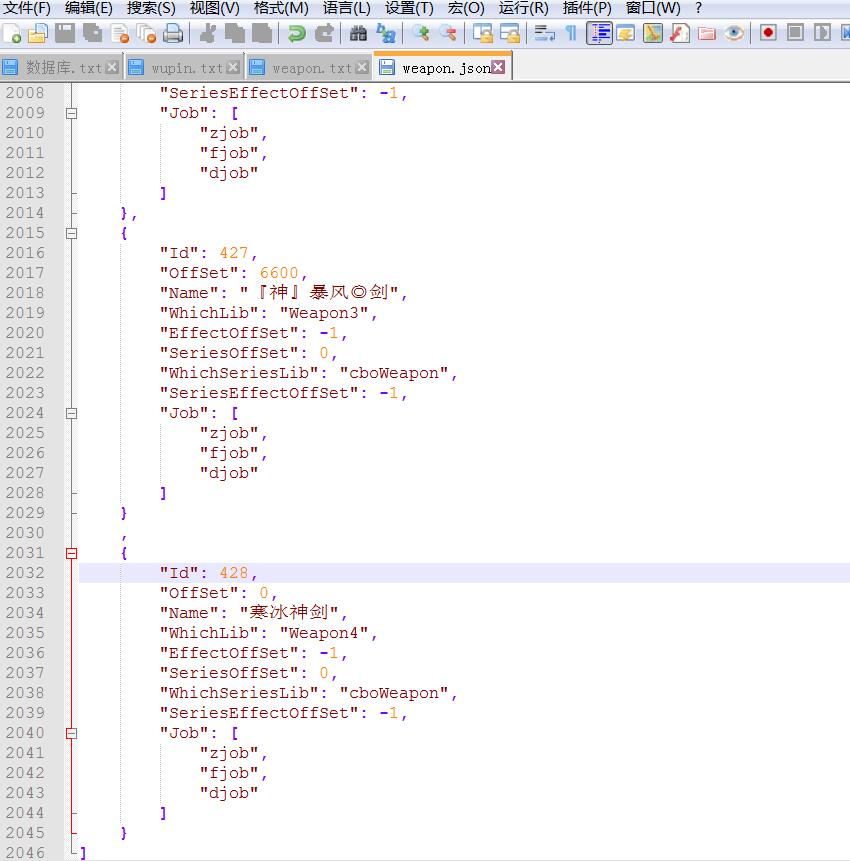Viewport: 850px width, 861px height.
Task: Open the 搜索(S) menu
Action: coord(151,8)
